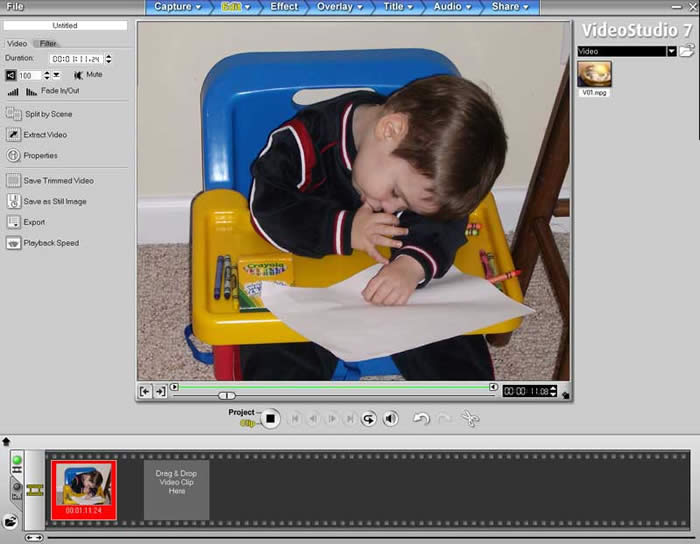Click the Playback Speed icon

(14, 243)
